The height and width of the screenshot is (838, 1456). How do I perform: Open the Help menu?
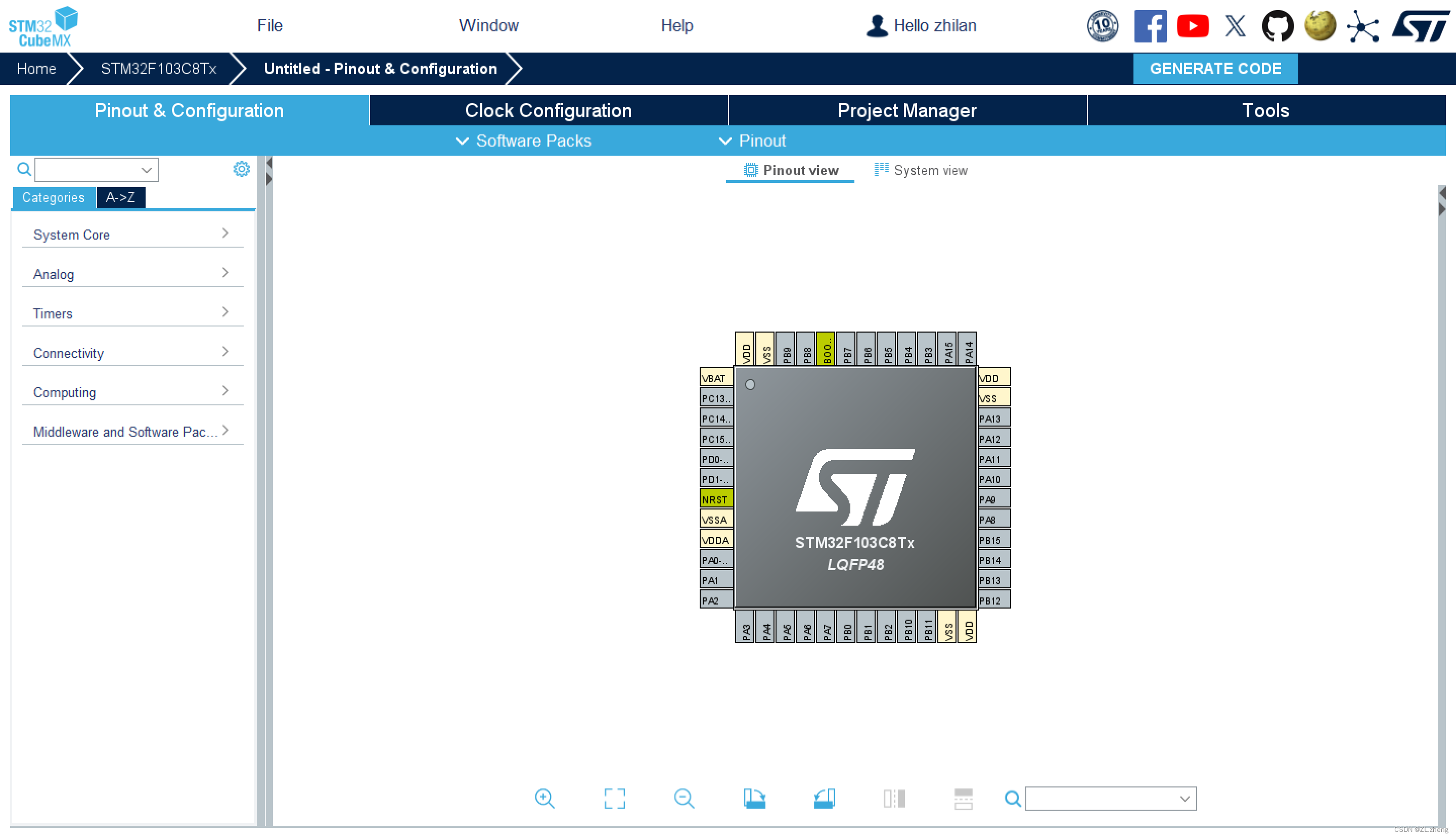coord(676,26)
